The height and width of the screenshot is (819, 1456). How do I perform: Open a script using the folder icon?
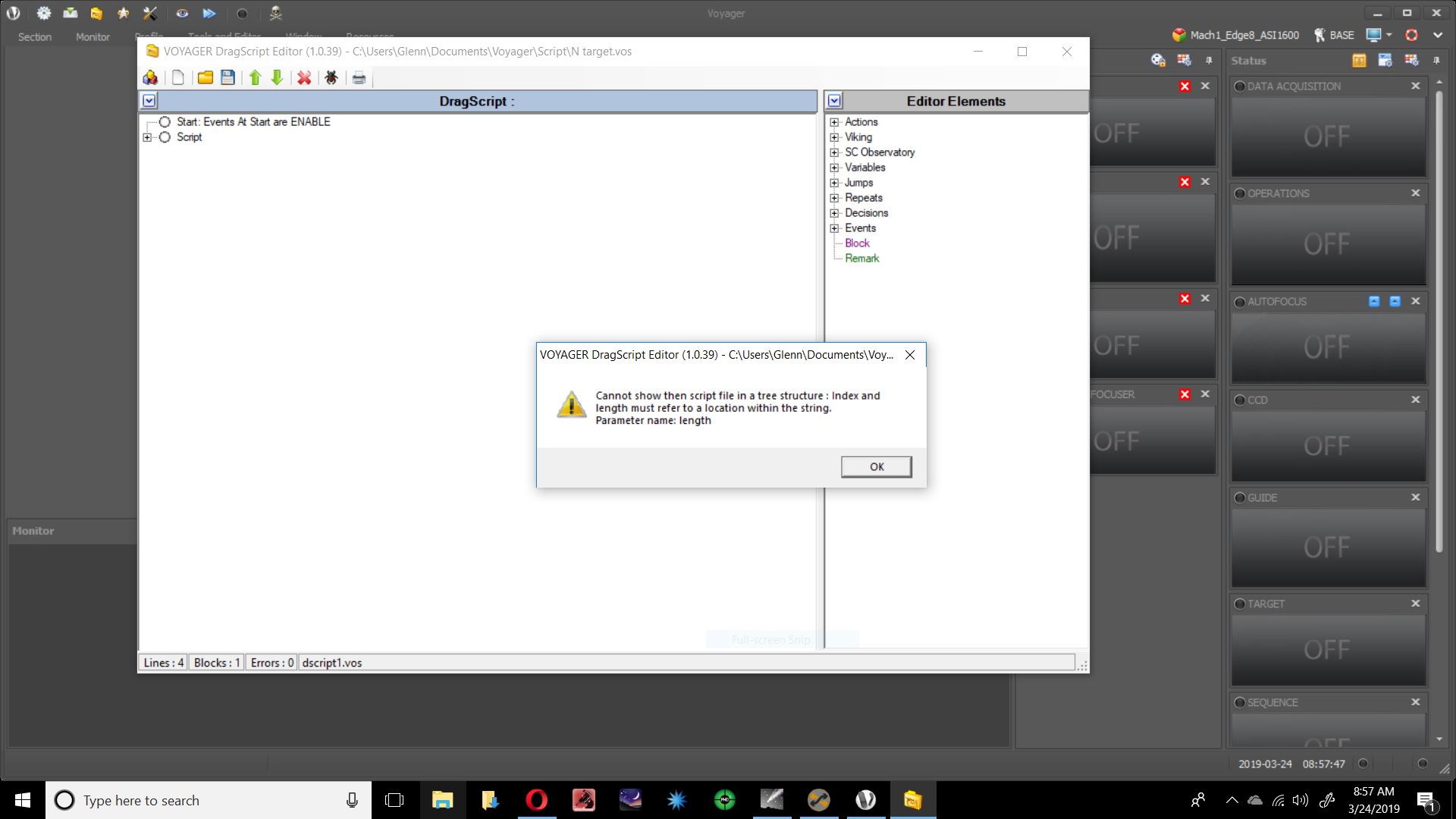tap(205, 77)
